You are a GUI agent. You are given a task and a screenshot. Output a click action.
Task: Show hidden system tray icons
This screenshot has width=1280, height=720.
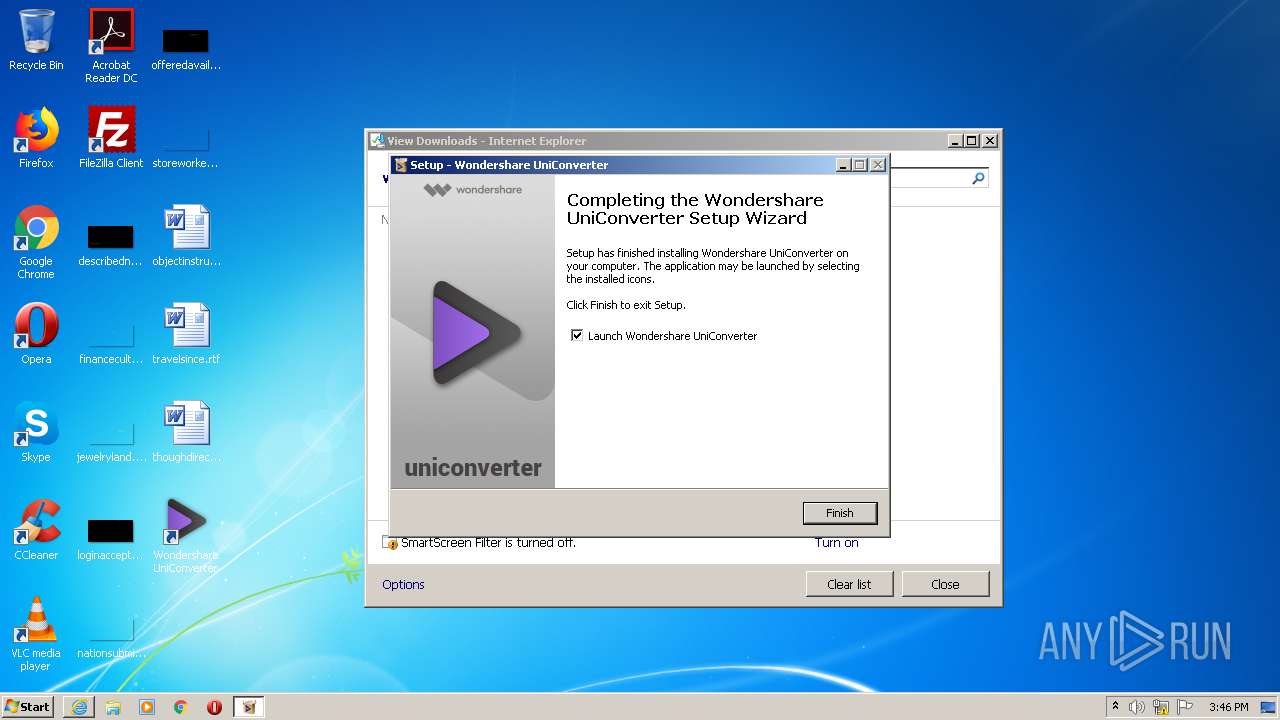1115,707
